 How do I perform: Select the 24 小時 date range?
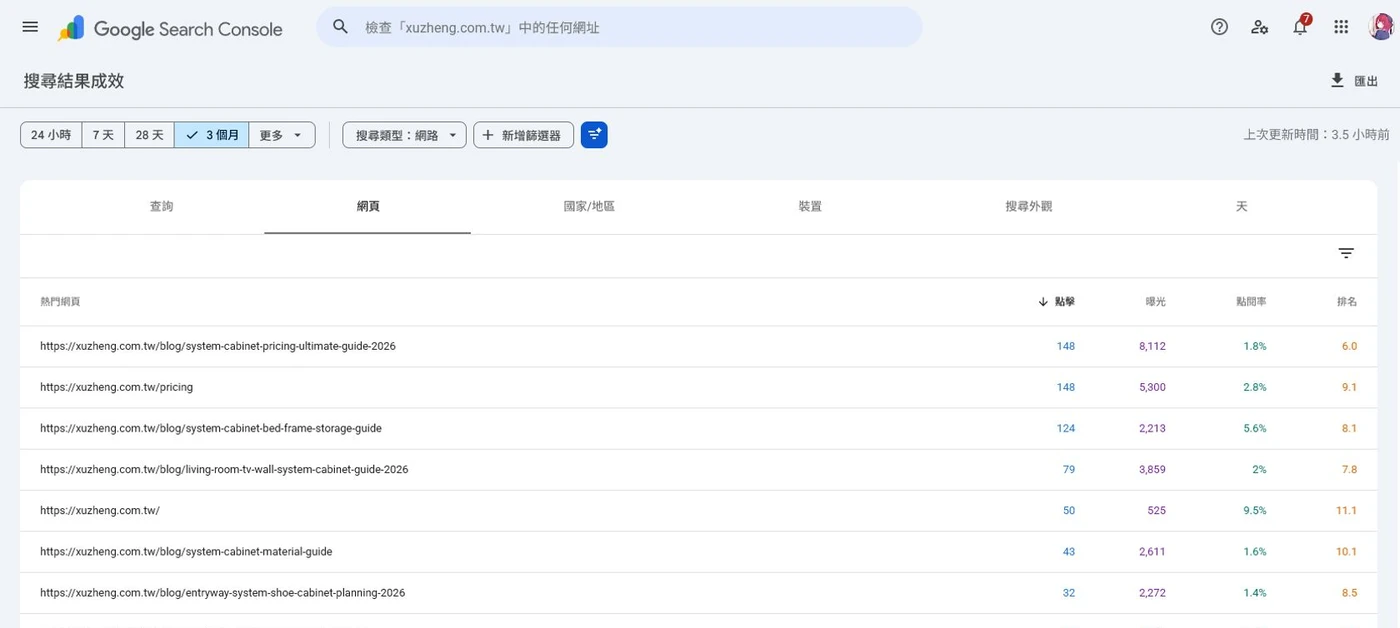point(51,135)
